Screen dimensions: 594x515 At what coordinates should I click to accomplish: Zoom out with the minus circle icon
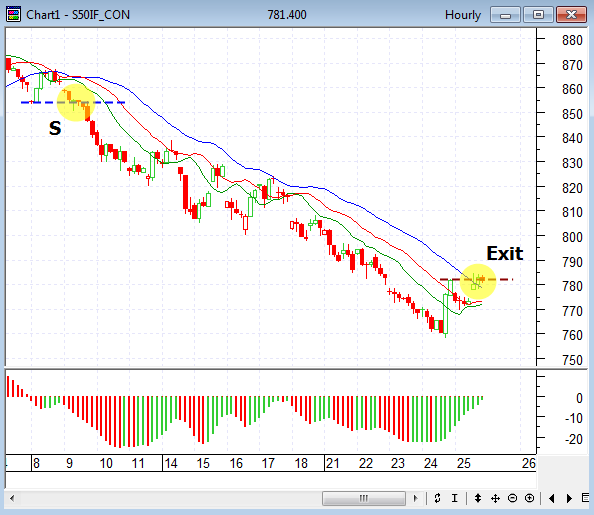click(512, 498)
